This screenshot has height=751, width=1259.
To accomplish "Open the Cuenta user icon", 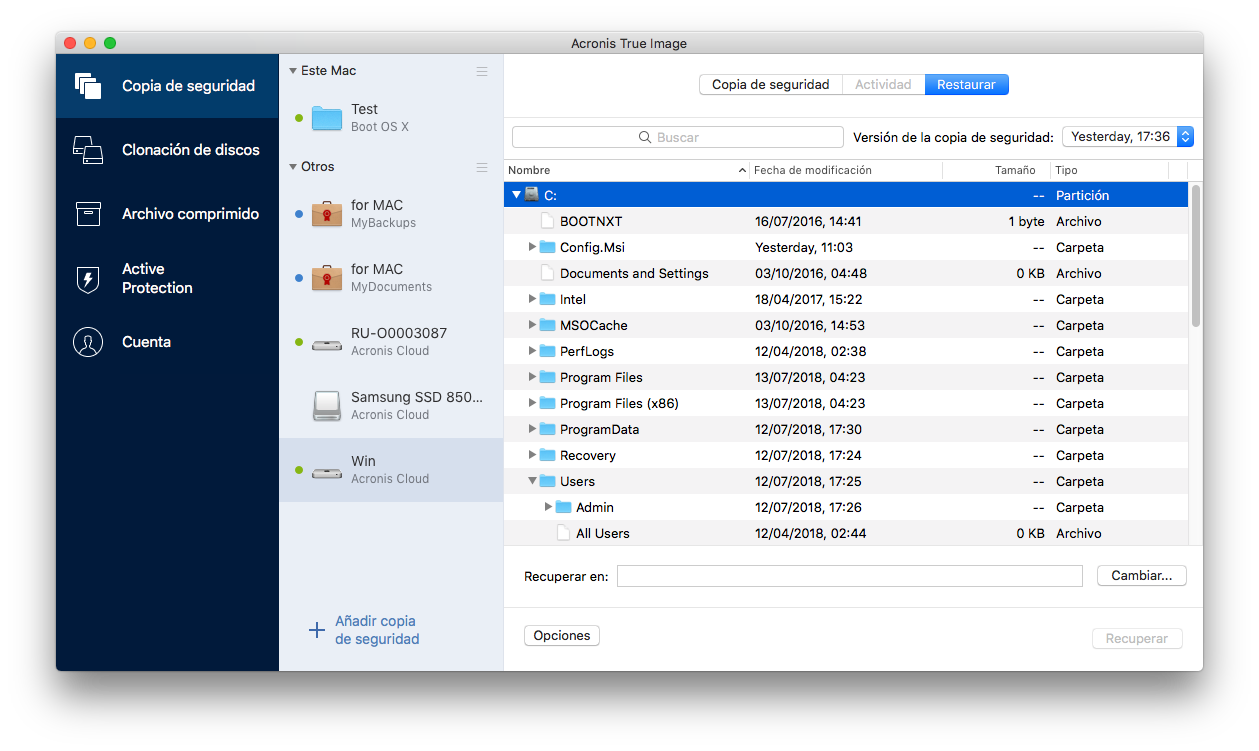I will (88, 342).
